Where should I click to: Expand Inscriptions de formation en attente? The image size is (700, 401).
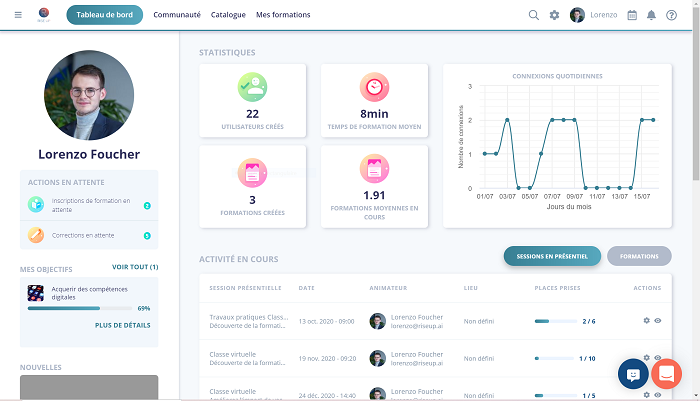[89, 205]
